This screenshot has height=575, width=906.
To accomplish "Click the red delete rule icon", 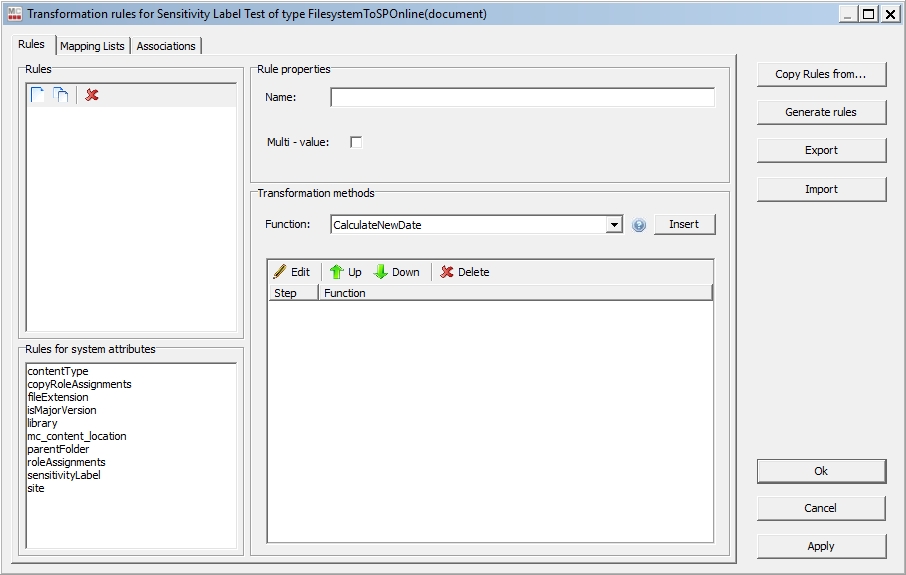I will point(92,95).
